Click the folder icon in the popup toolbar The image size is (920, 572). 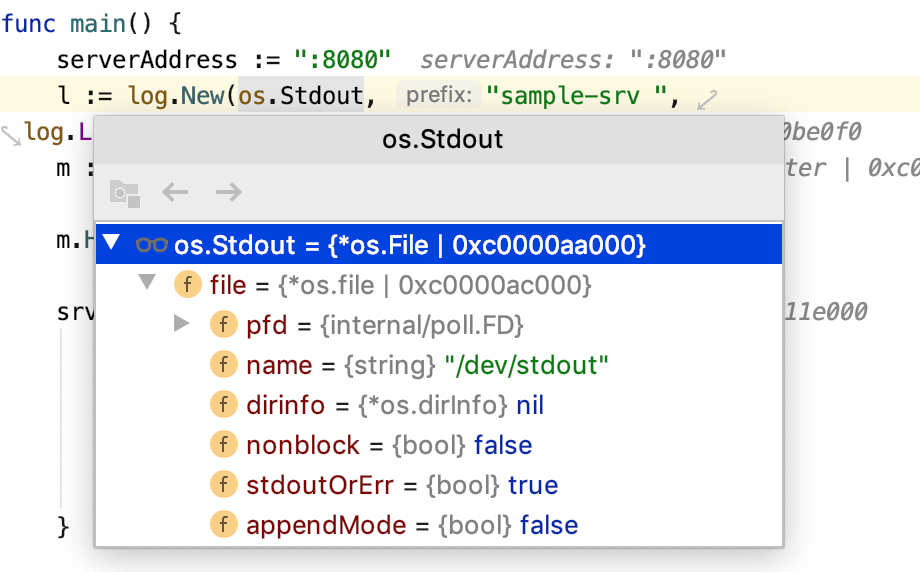pos(124,192)
